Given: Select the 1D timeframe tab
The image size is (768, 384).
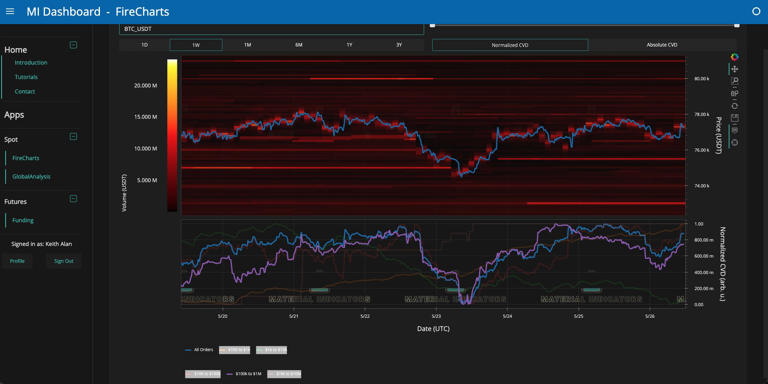Looking at the screenshot, I should click(144, 45).
